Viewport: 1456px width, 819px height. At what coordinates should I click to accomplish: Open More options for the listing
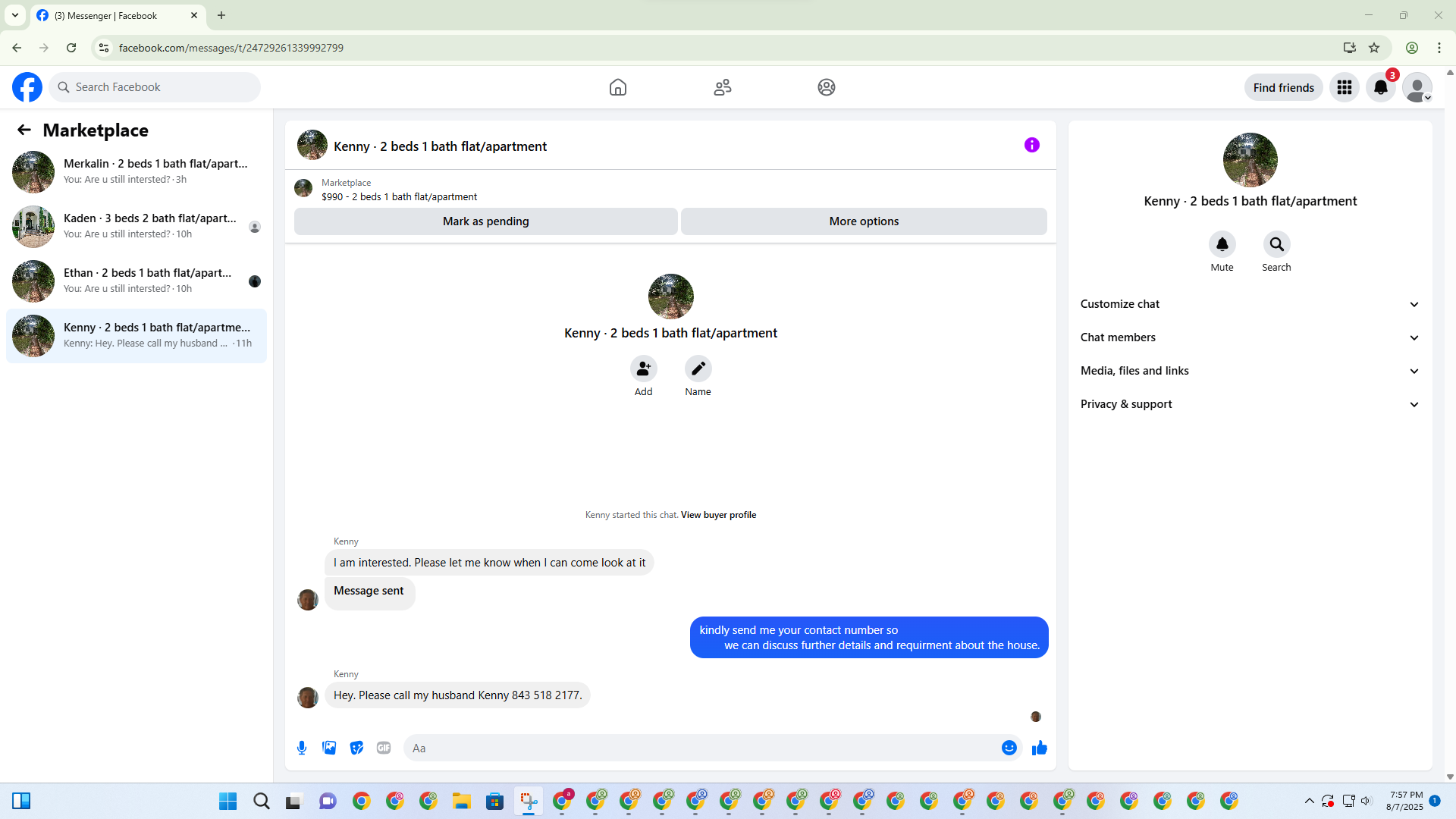pyautogui.click(x=864, y=221)
